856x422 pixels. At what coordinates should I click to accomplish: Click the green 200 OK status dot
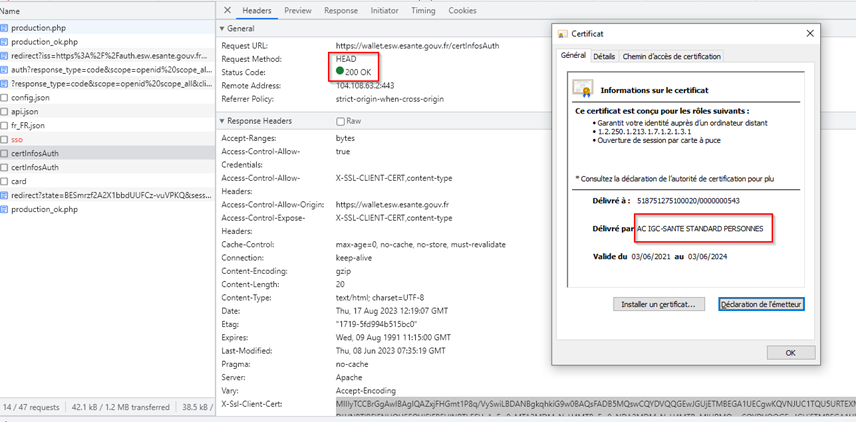(341, 73)
